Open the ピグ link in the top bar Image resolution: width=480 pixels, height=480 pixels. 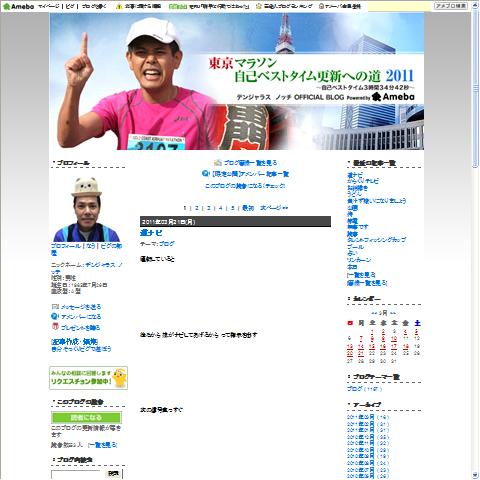[x=70, y=6]
